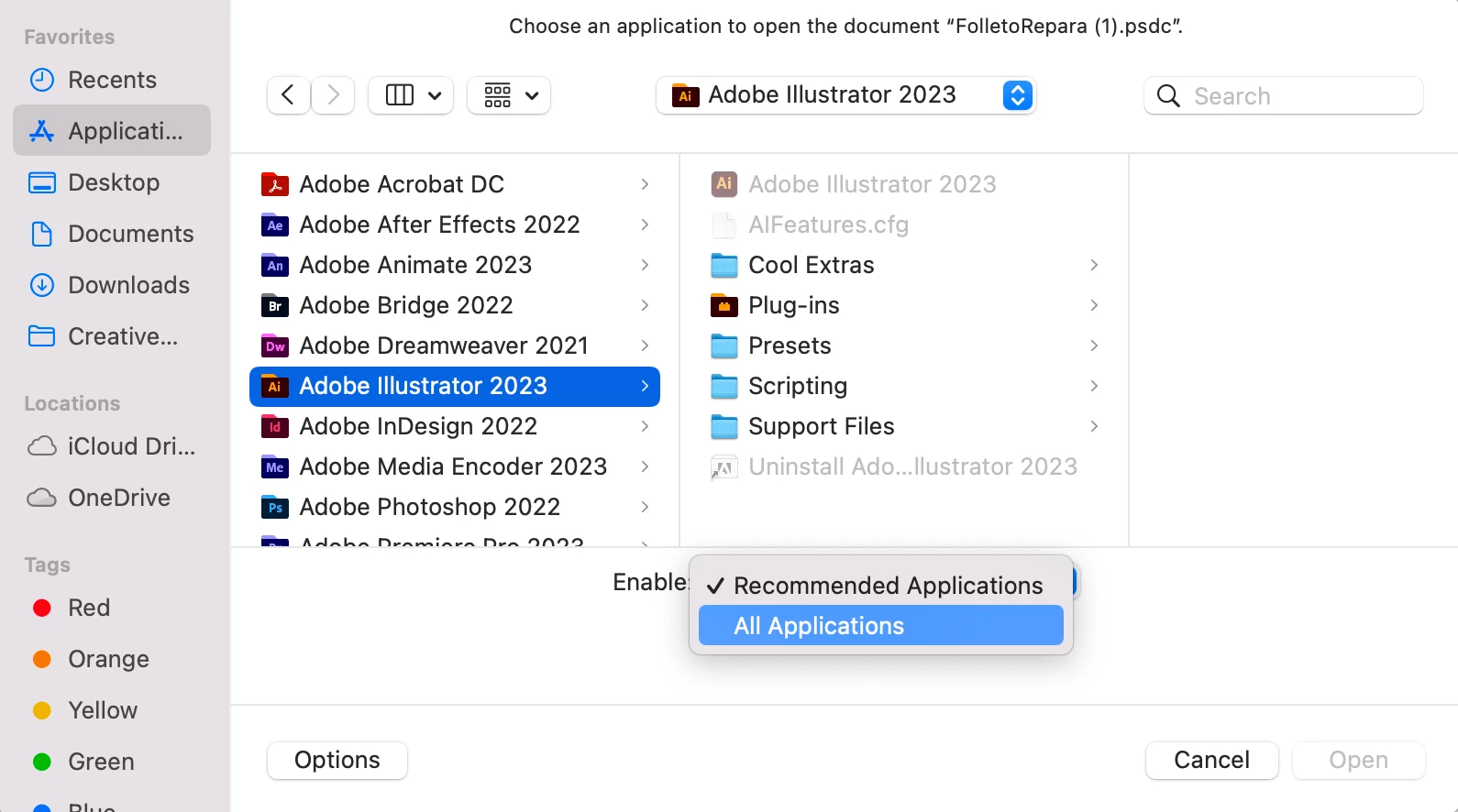Click the iCloud Drive cloud icon

point(42,446)
